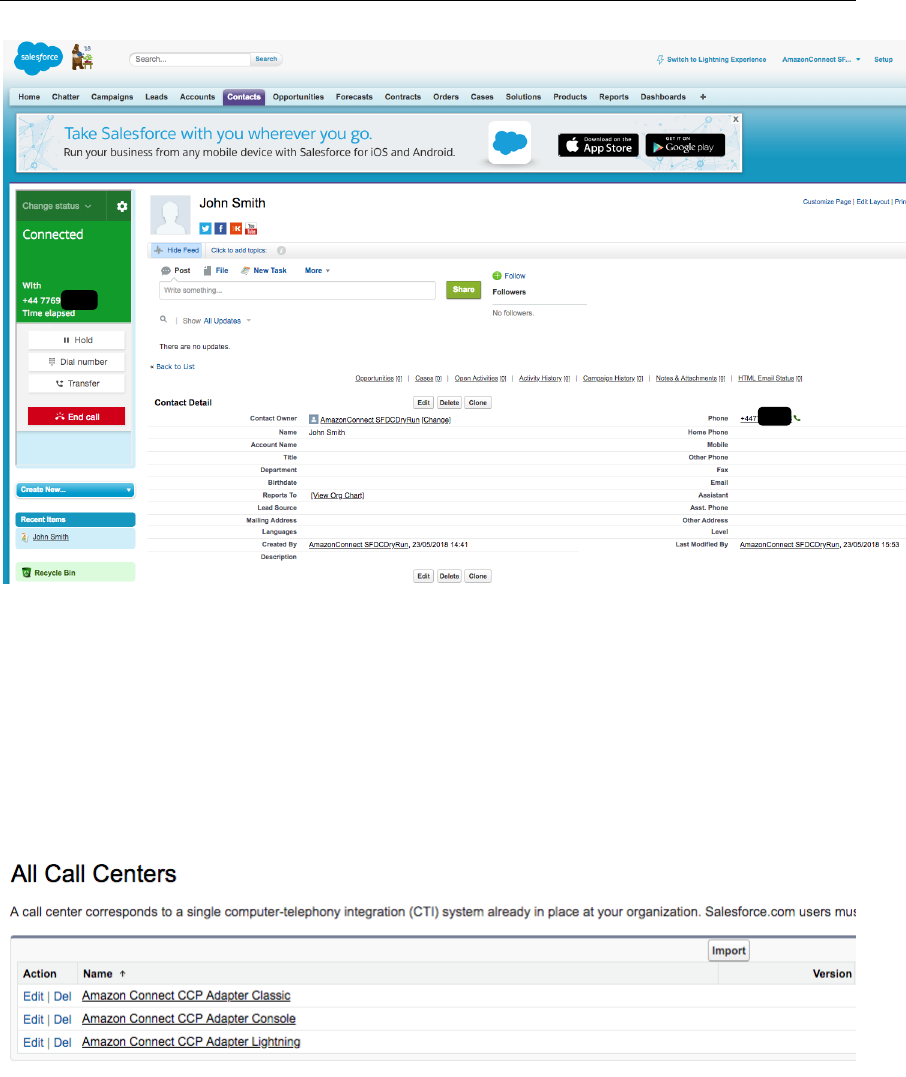Close the mobile app banner
The image size is (906, 1077).
coord(736,119)
